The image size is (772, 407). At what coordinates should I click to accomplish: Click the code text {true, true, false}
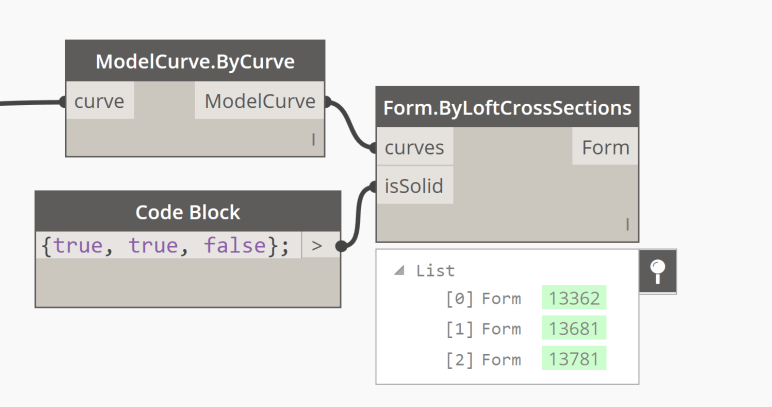(168, 246)
